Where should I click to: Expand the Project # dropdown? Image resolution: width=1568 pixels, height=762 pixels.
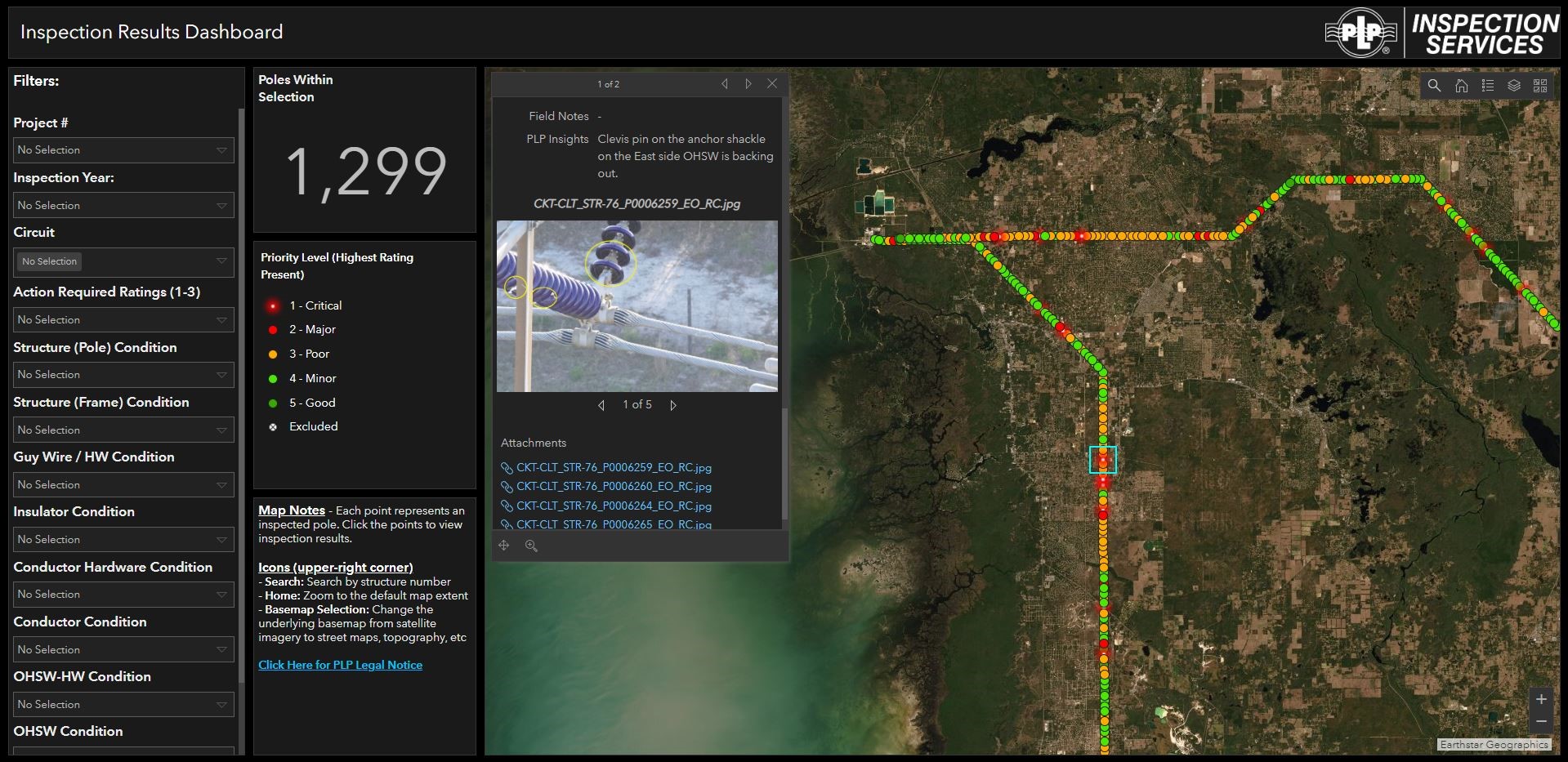click(124, 150)
